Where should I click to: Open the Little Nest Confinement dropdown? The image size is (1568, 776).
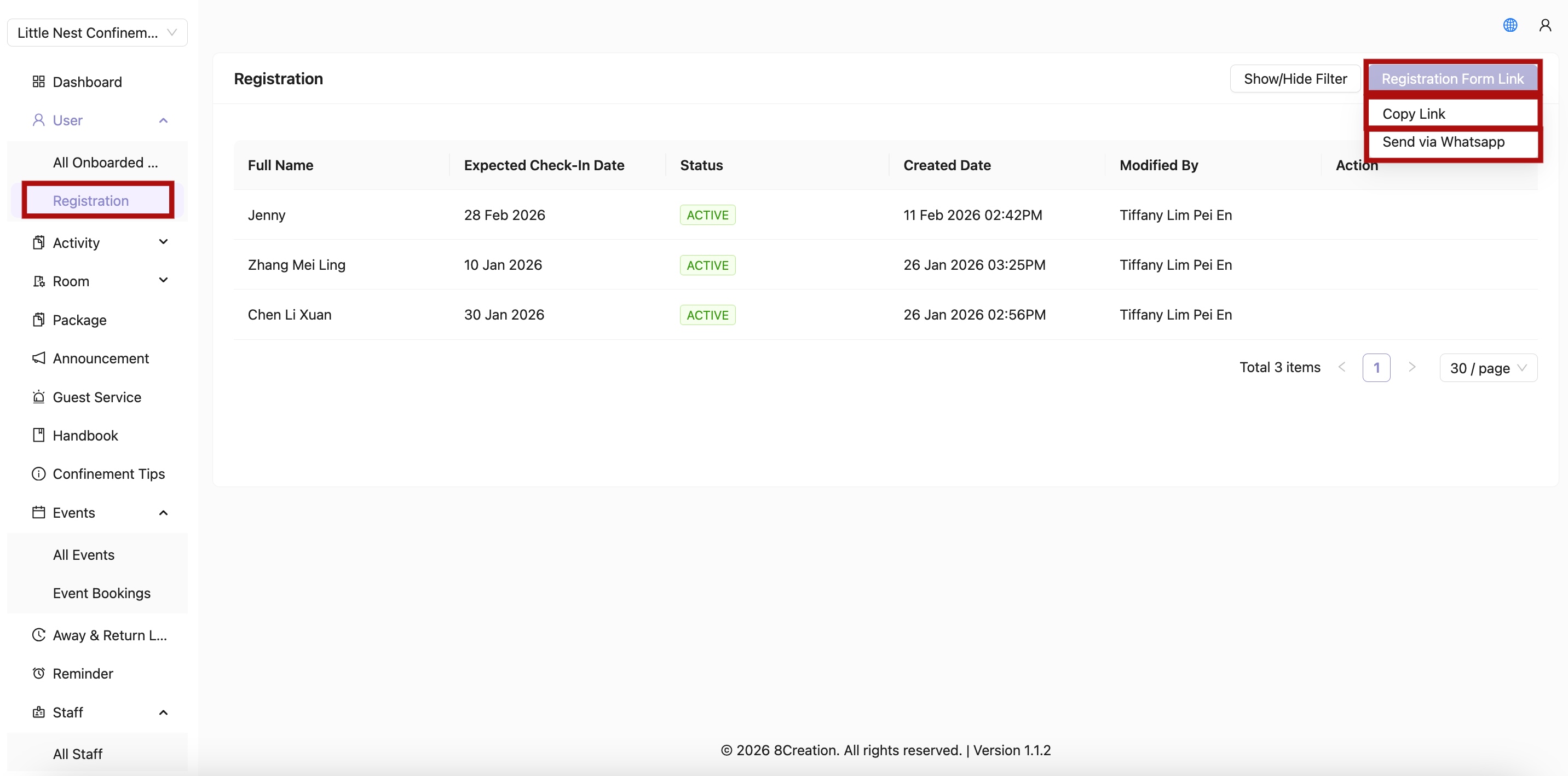pyautogui.click(x=97, y=32)
